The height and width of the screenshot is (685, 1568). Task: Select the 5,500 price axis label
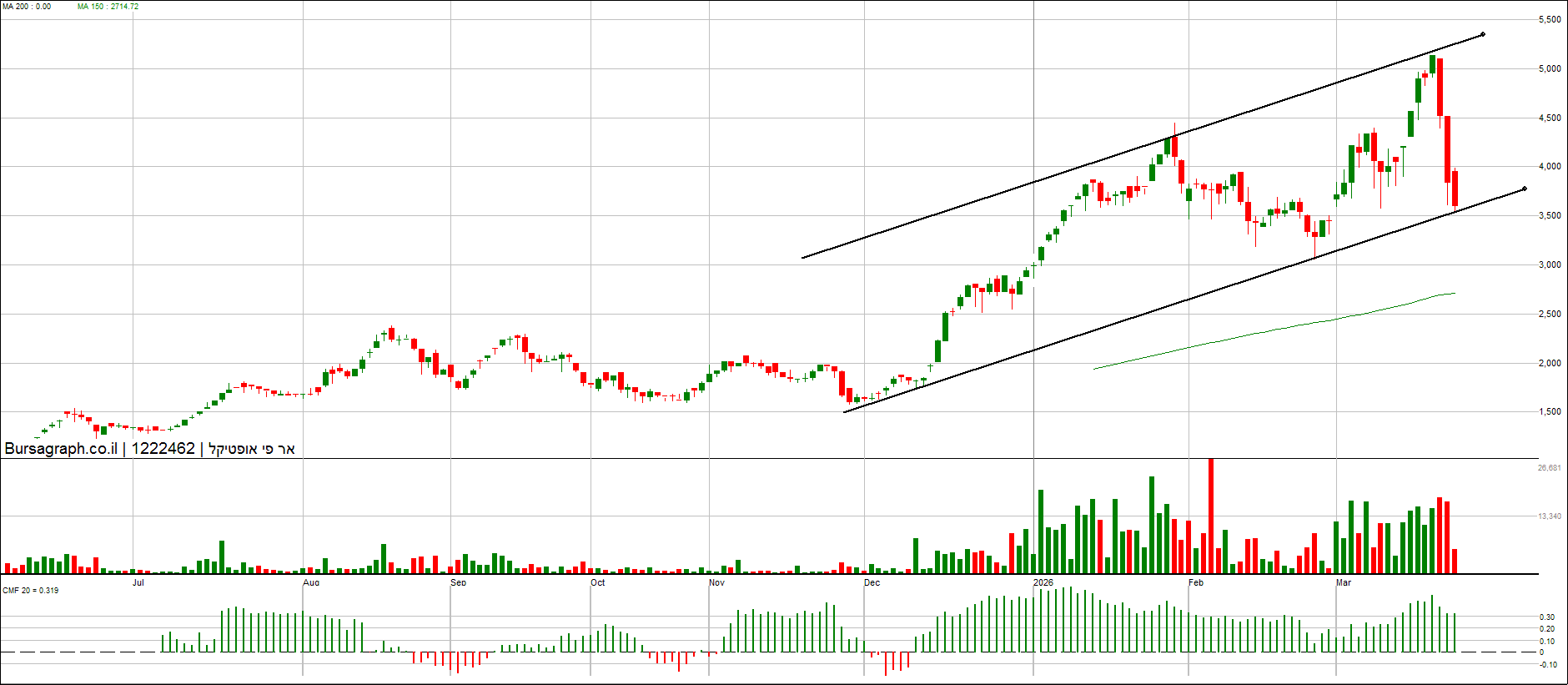1550,19
